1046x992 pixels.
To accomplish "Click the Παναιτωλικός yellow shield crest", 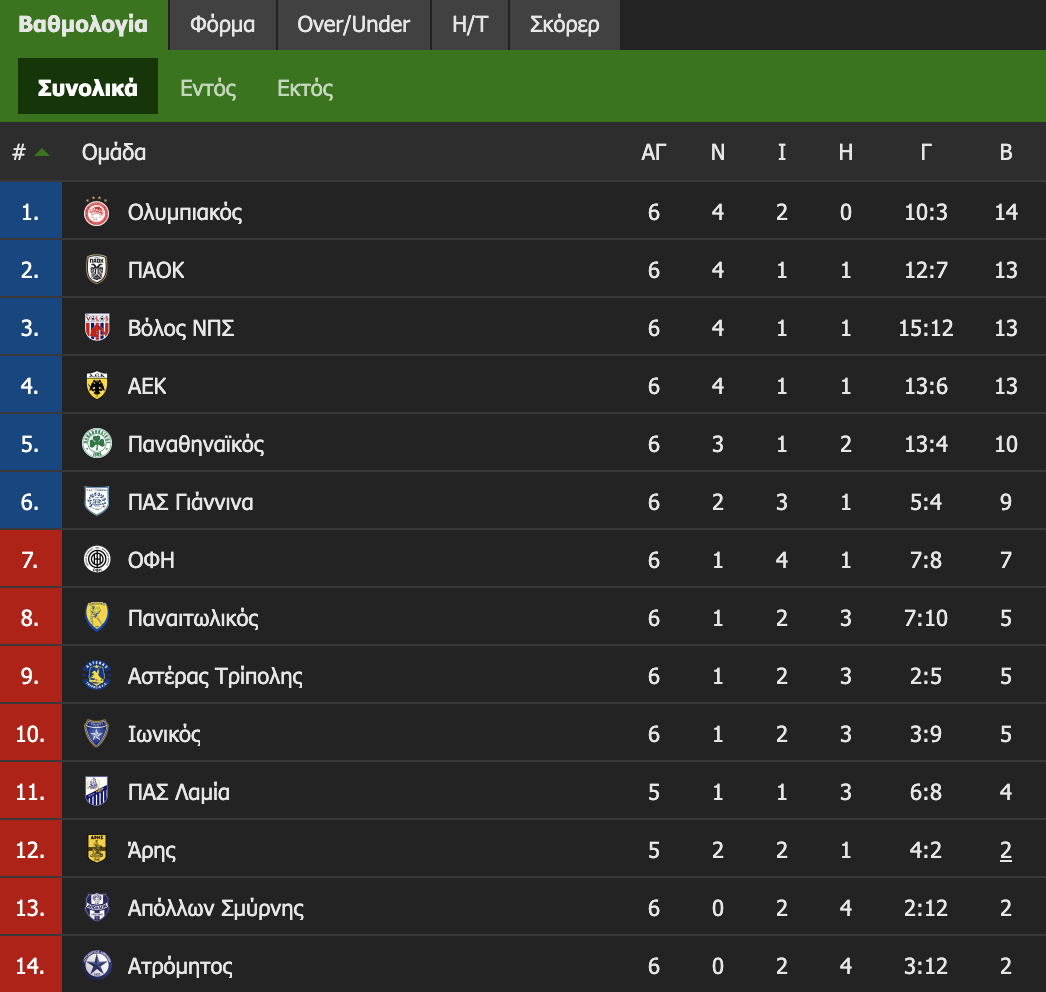I will point(97,618).
